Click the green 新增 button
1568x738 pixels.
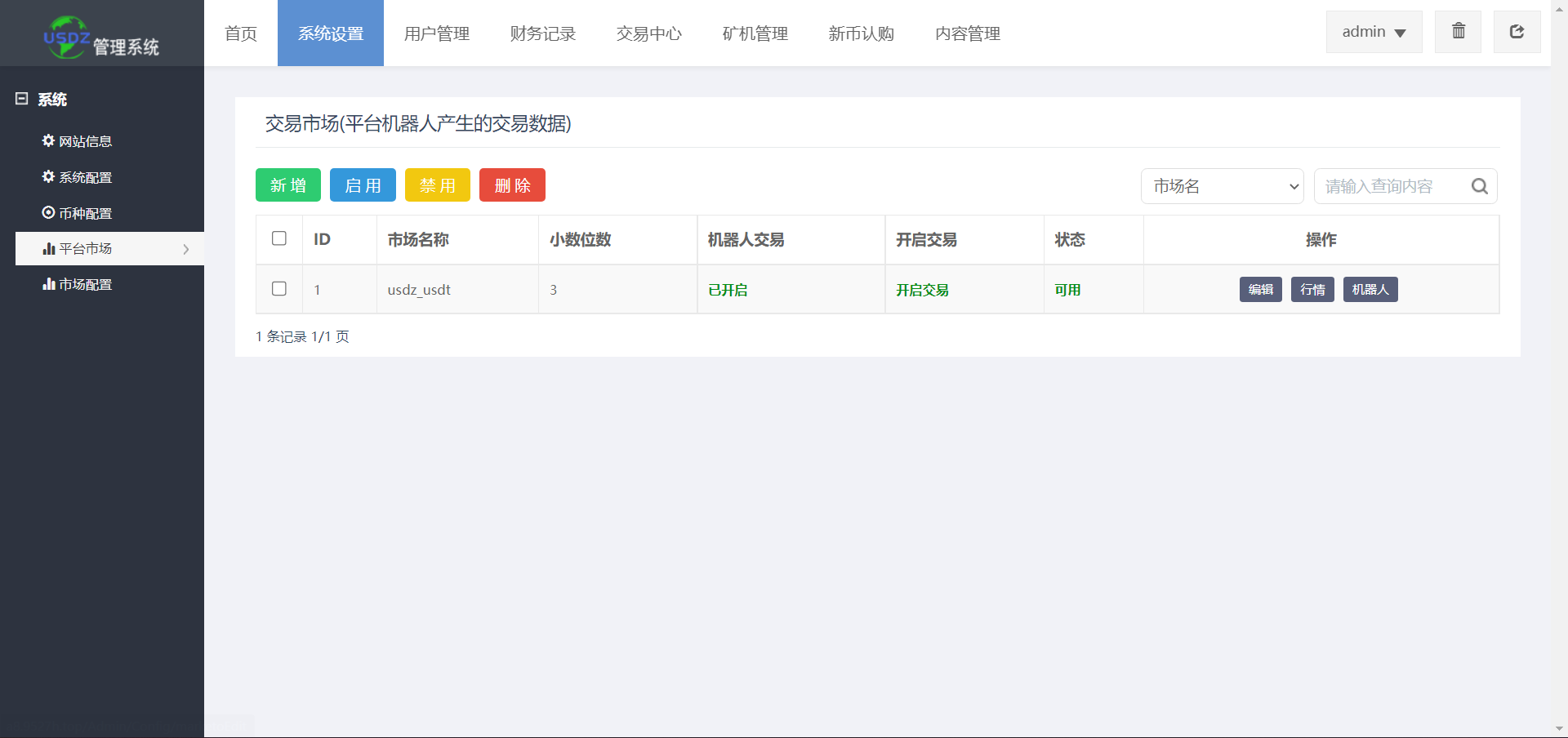pos(288,185)
